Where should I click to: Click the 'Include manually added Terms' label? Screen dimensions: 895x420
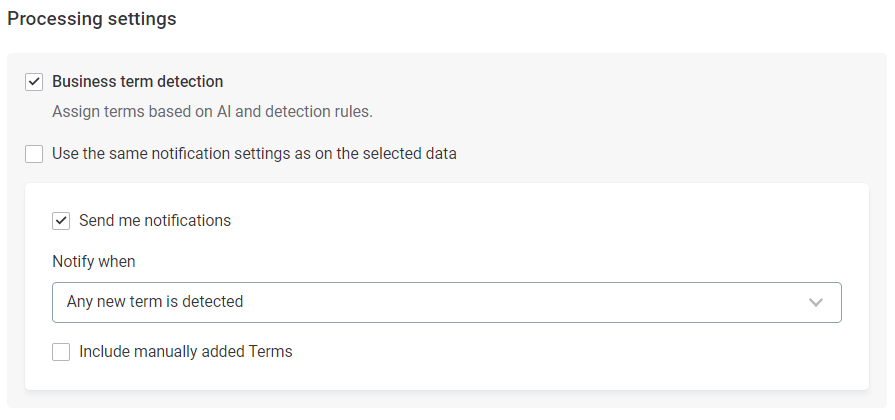pyautogui.click(x=185, y=352)
